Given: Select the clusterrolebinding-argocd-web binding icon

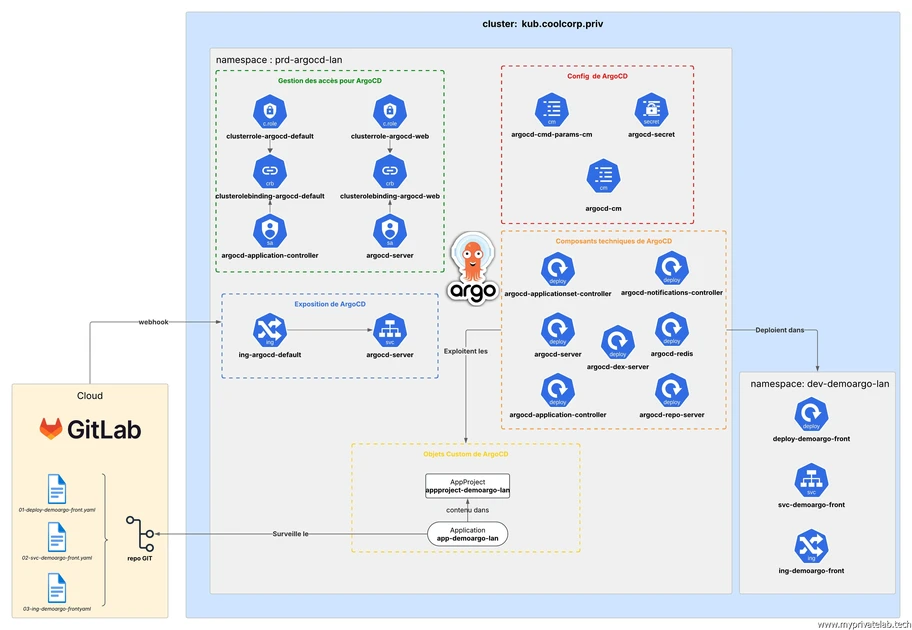Looking at the screenshot, I should pyautogui.click(x=390, y=171).
